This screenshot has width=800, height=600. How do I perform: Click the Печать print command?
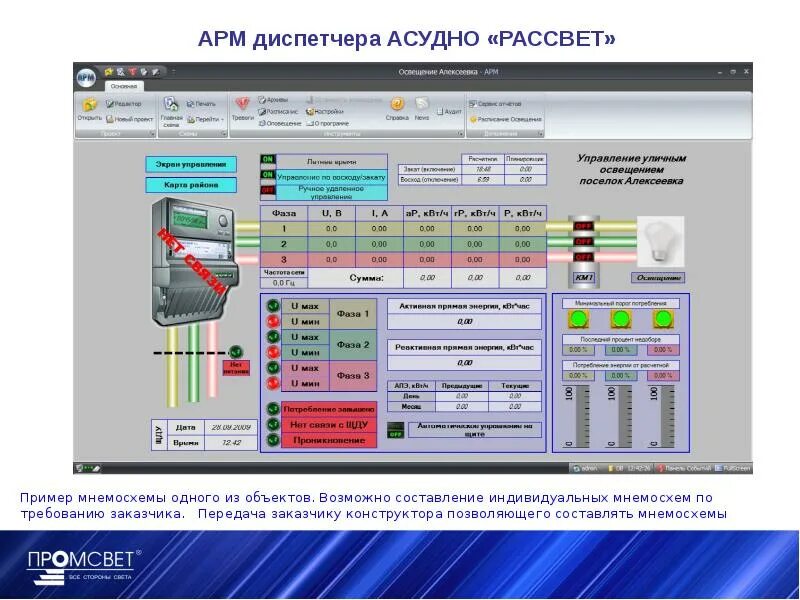(x=201, y=104)
